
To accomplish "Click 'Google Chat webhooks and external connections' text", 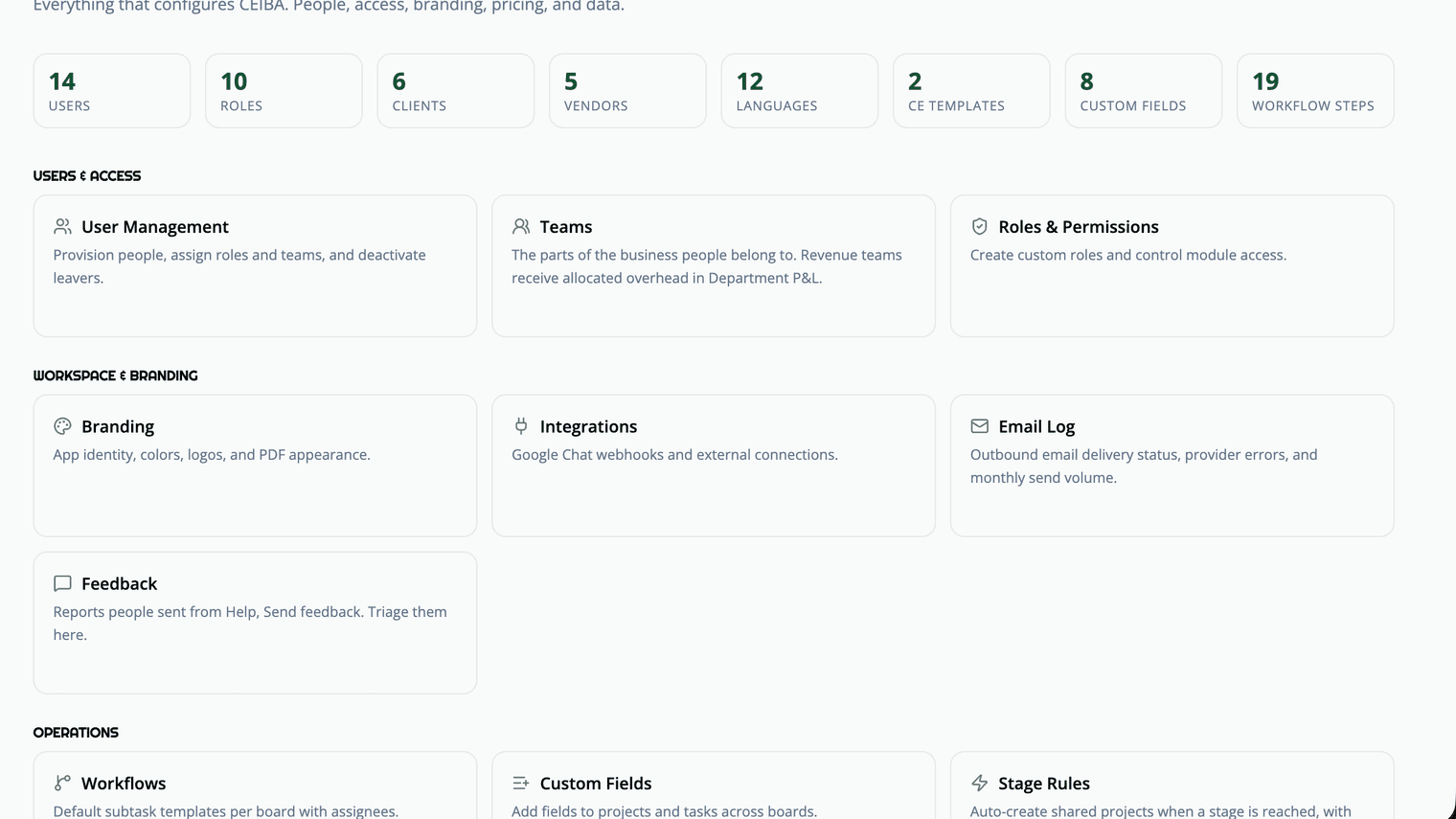I will 674,454.
